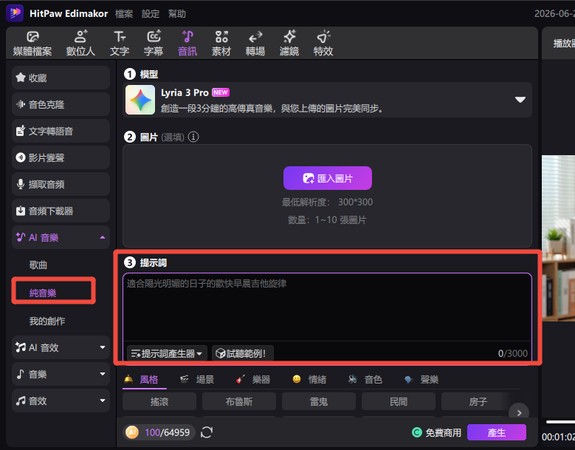The image size is (575, 450).
Task: Click the info icon next to 圖片
Action: point(193,137)
